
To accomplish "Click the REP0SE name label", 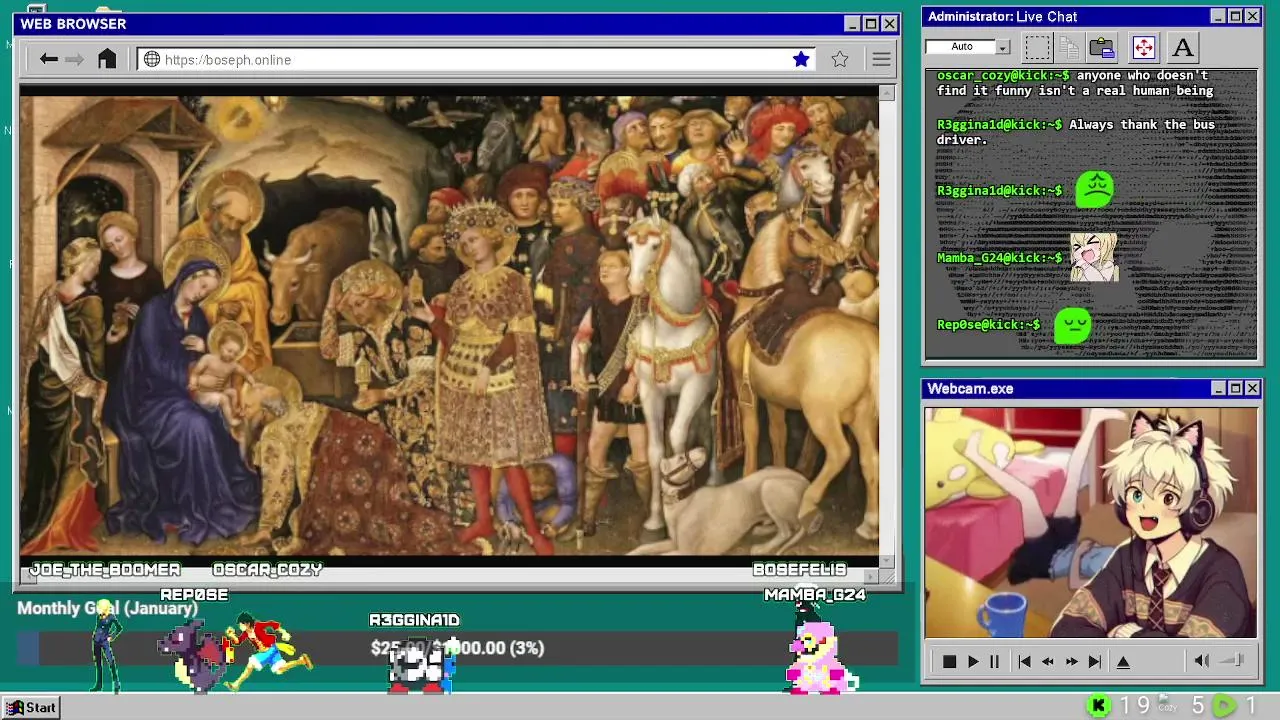I will click(x=194, y=594).
